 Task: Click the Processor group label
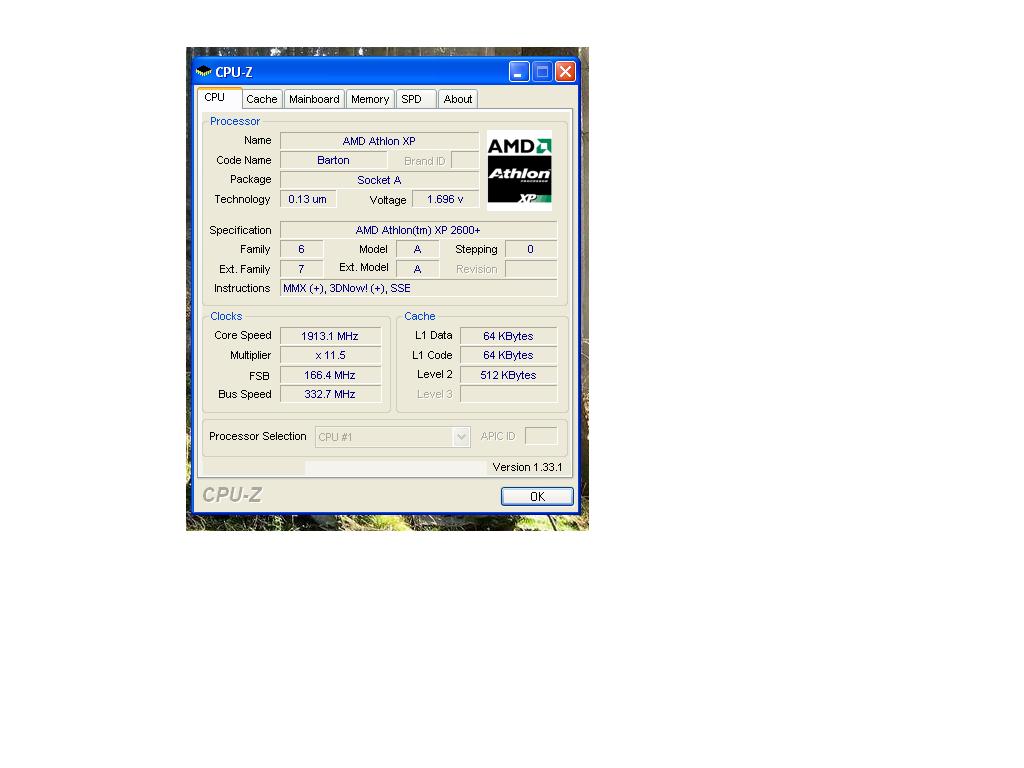coord(235,121)
